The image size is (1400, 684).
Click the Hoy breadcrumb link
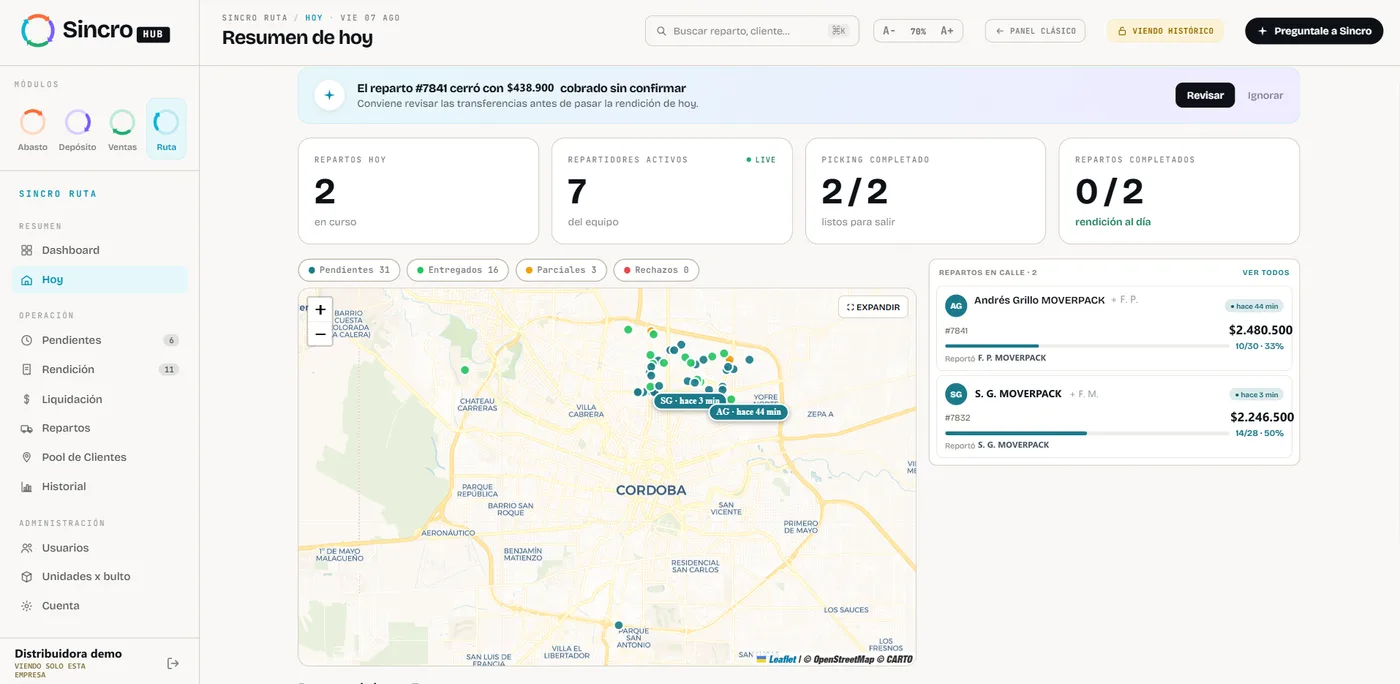click(314, 18)
